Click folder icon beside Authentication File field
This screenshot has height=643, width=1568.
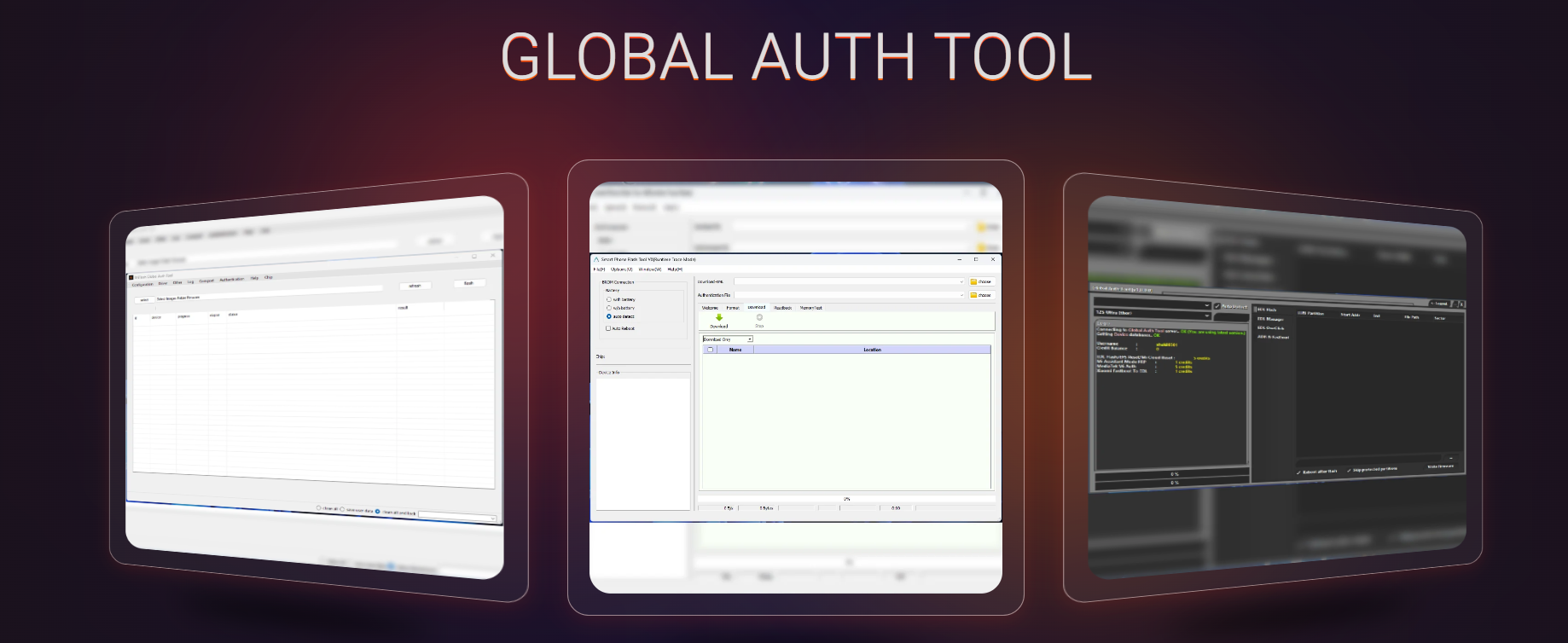[x=974, y=295]
